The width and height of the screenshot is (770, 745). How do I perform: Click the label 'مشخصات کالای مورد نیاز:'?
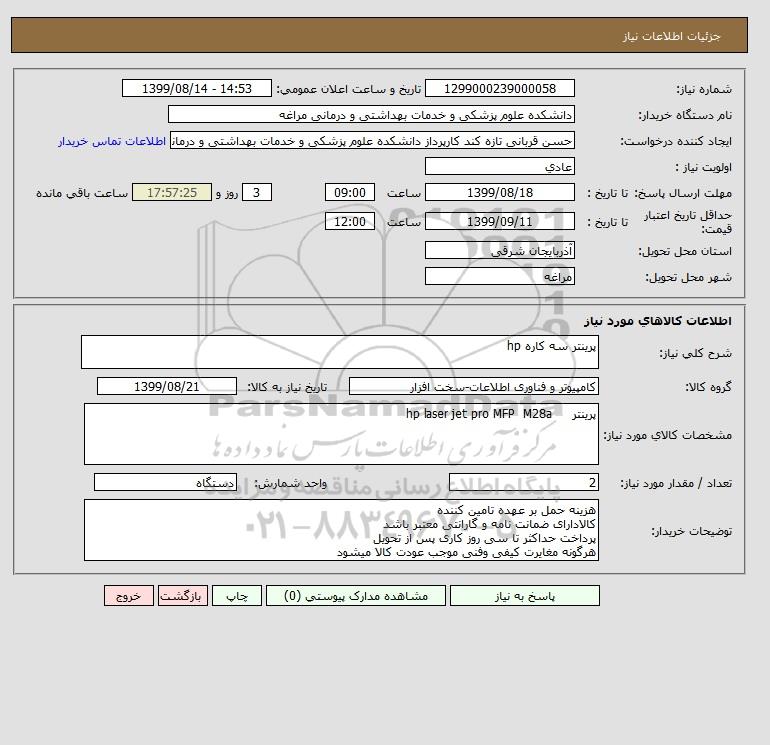(x=667, y=435)
